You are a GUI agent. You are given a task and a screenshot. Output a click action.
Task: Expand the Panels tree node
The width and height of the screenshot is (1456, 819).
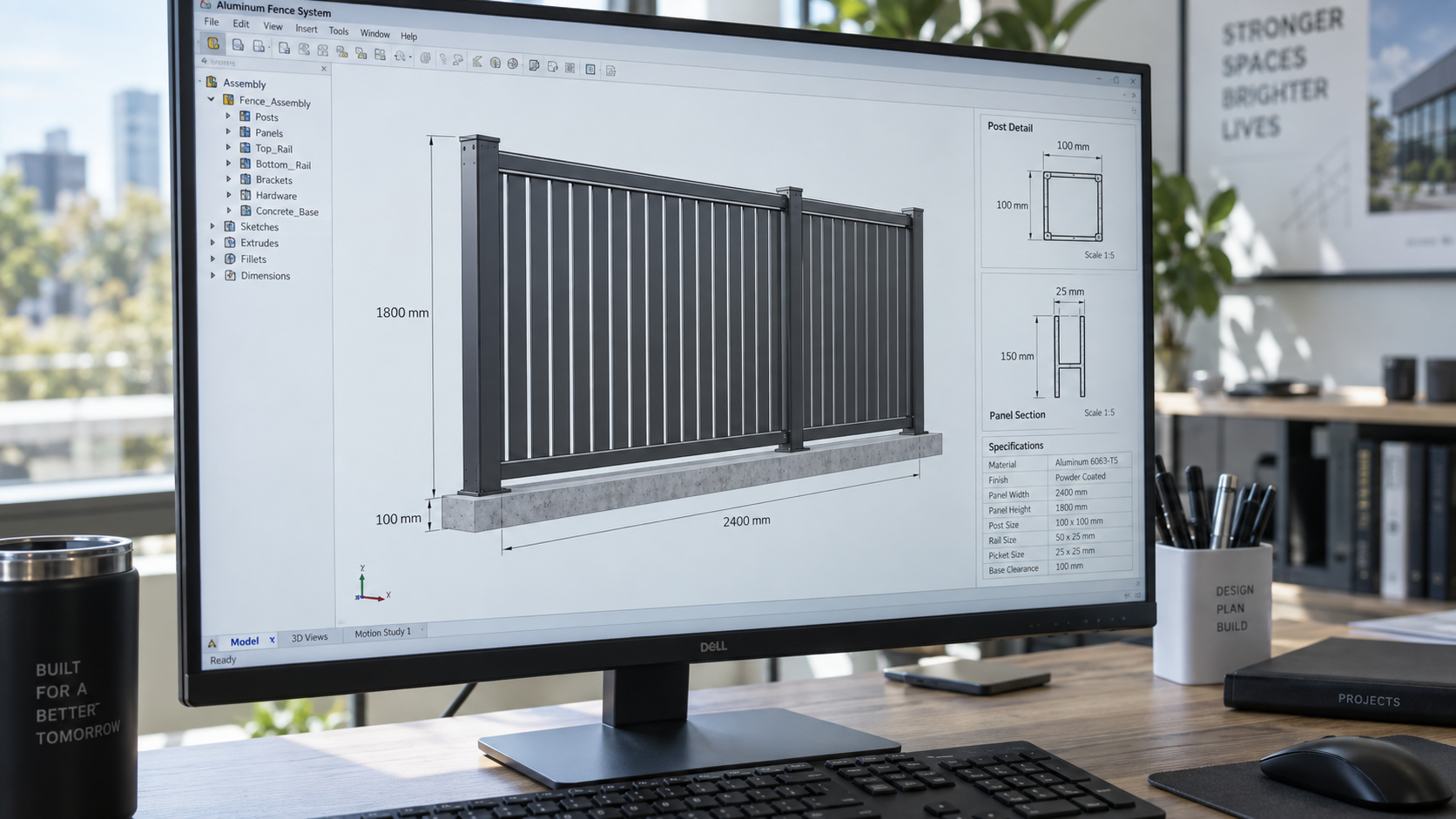(228, 131)
